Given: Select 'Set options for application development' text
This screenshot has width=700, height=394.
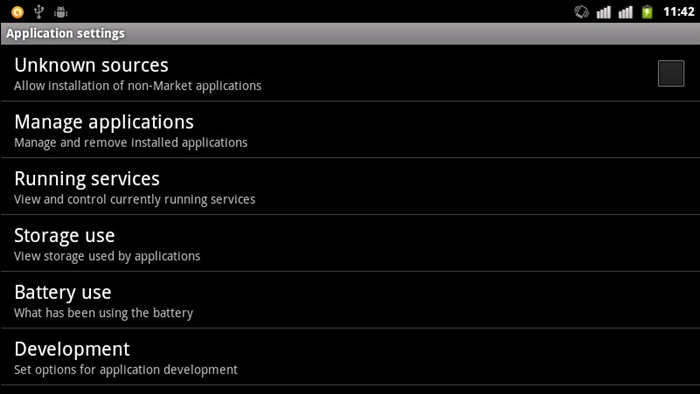Looking at the screenshot, I should pyautogui.click(x=126, y=370).
